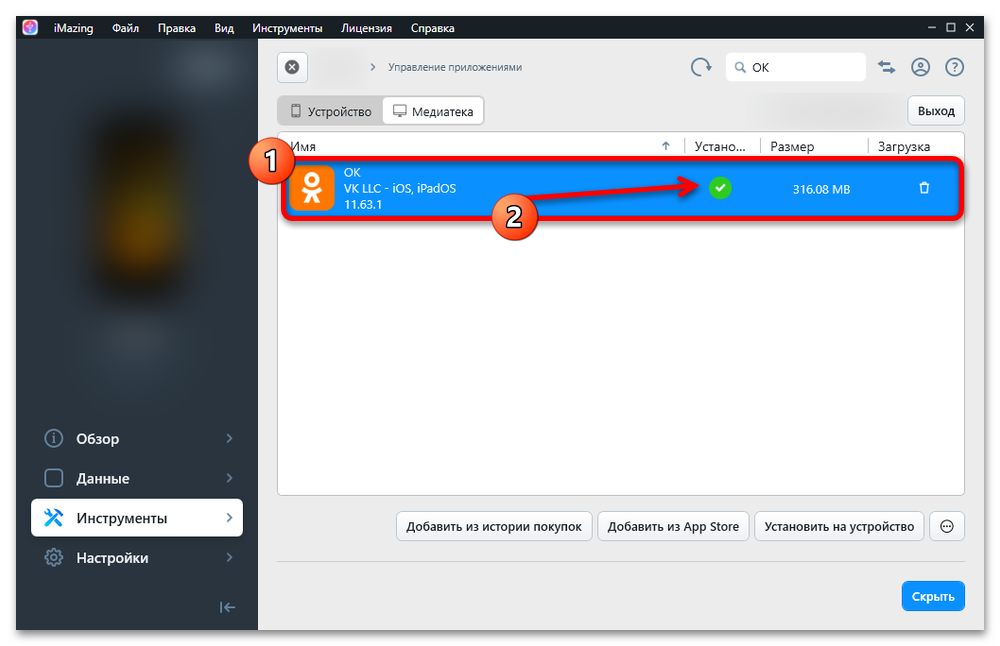This screenshot has height=646, width=1000.
Task: Open the help question mark icon
Action: click(x=954, y=67)
